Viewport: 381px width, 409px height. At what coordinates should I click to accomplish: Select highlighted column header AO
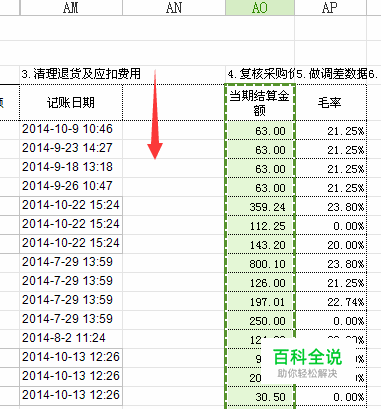(260, 7)
